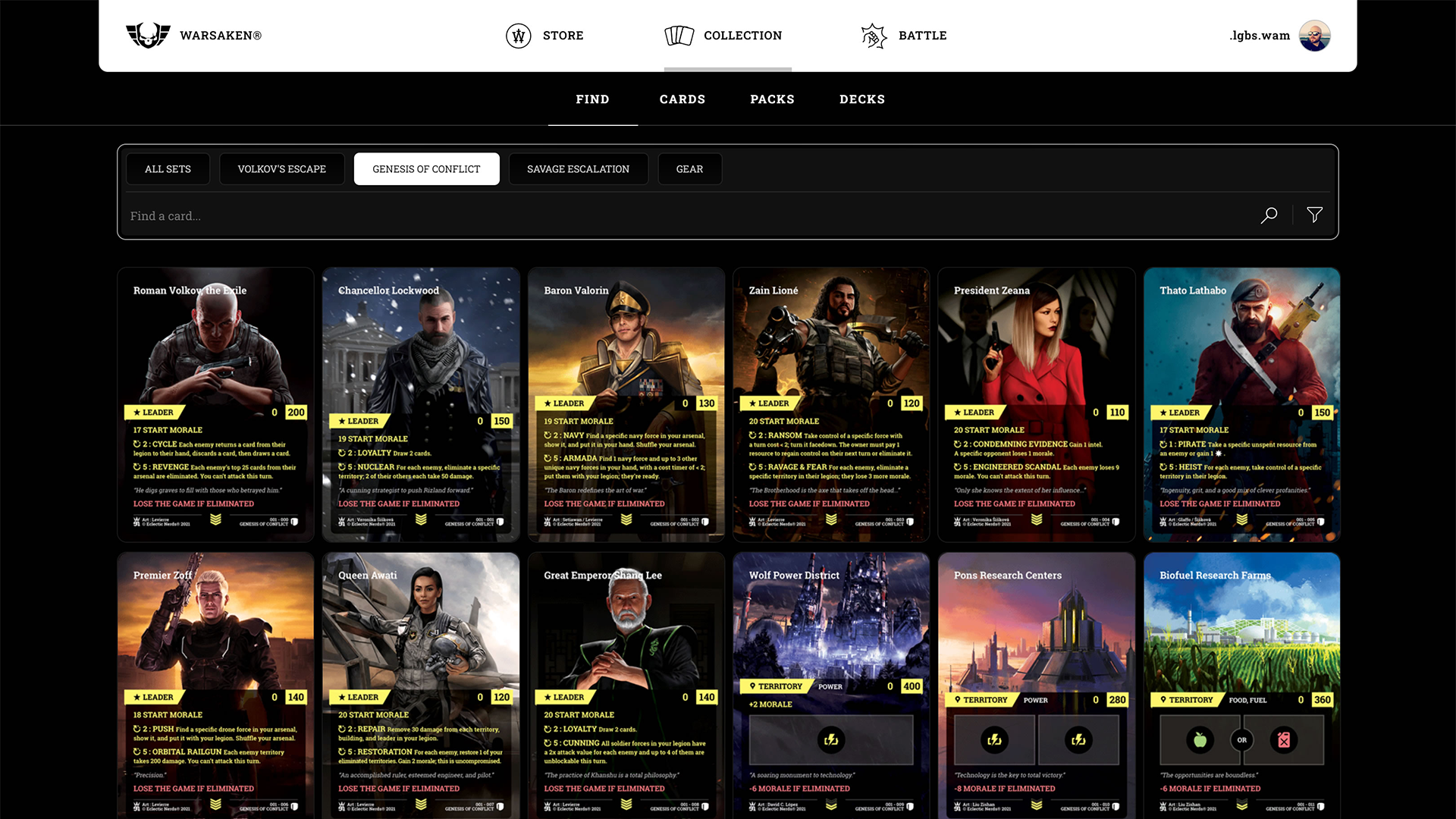Click the Collection cards icon
The width and height of the screenshot is (1456, 819).
(x=679, y=36)
